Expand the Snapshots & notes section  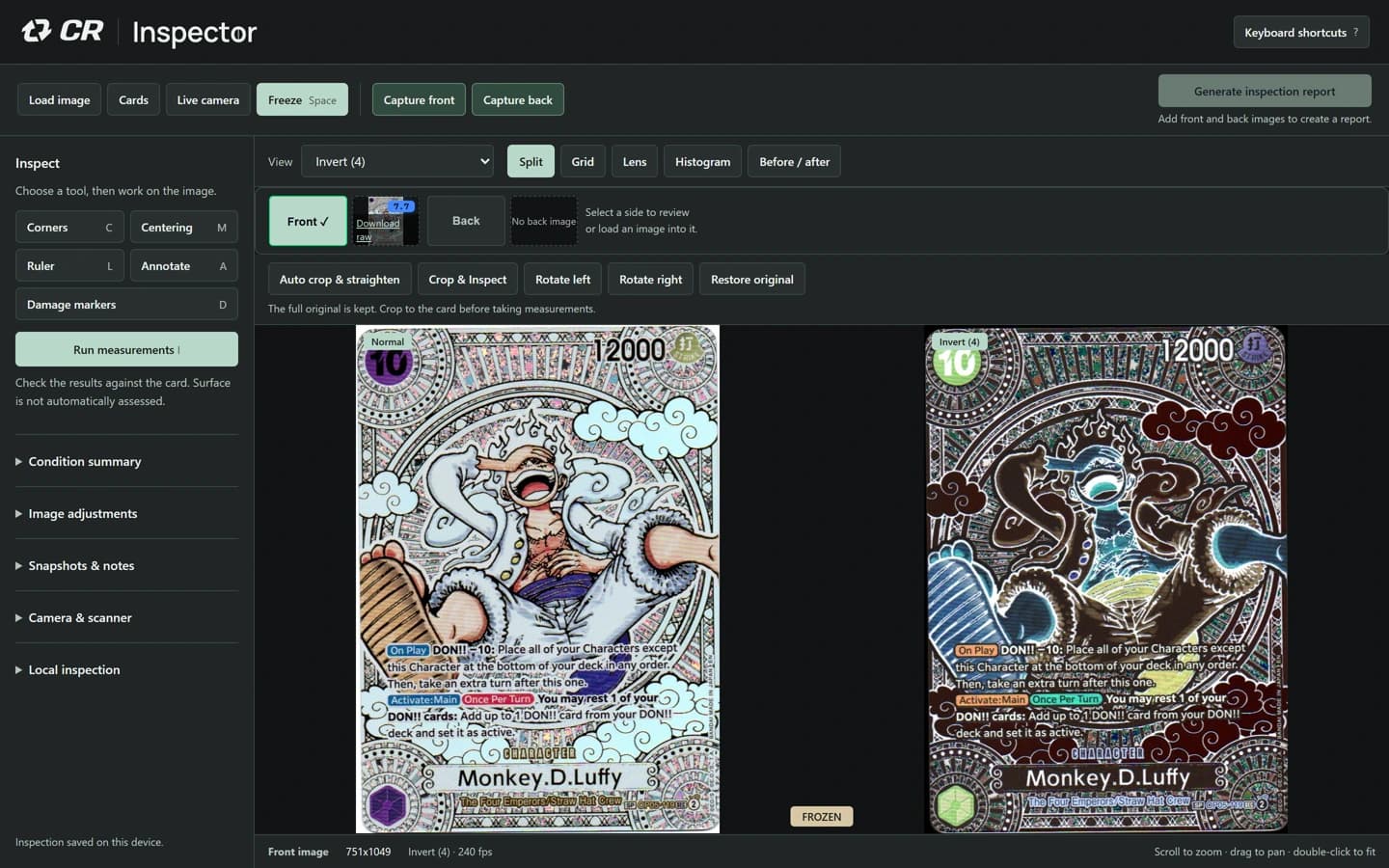pyautogui.click(x=126, y=565)
